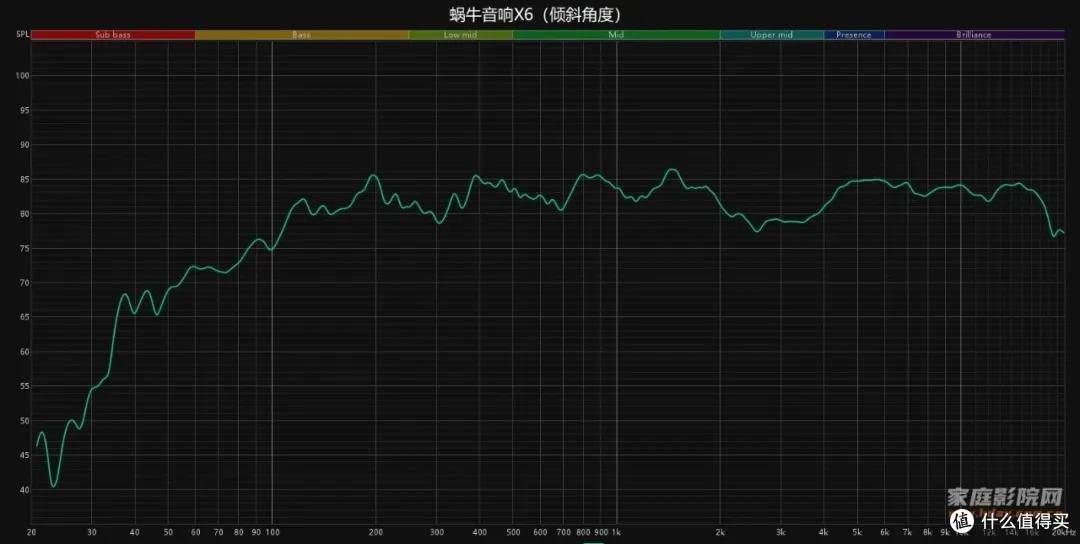This screenshot has width=1080, height=544.
Task: Select the Presence band label
Action: pyautogui.click(x=853, y=34)
